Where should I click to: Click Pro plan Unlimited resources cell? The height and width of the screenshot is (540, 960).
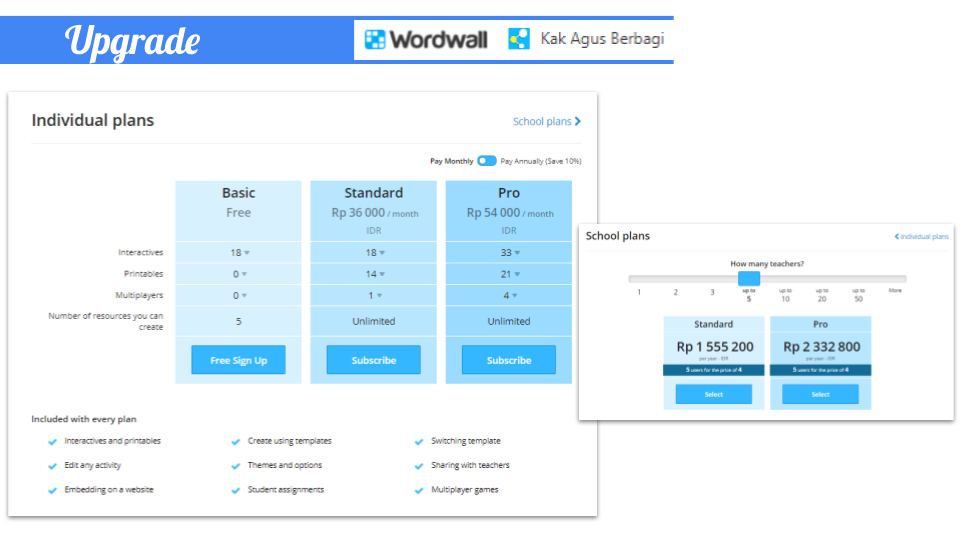tap(509, 321)
